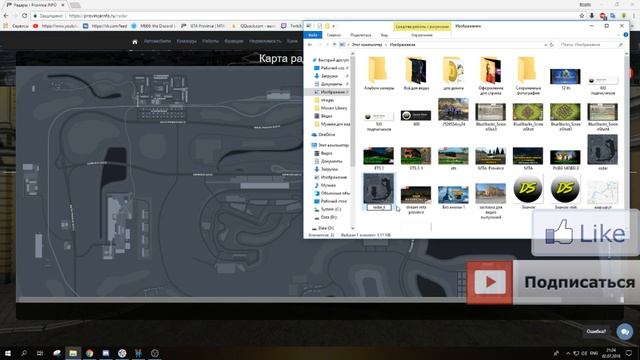Select the Movavi Library folder in sidebar

(331, 108)
